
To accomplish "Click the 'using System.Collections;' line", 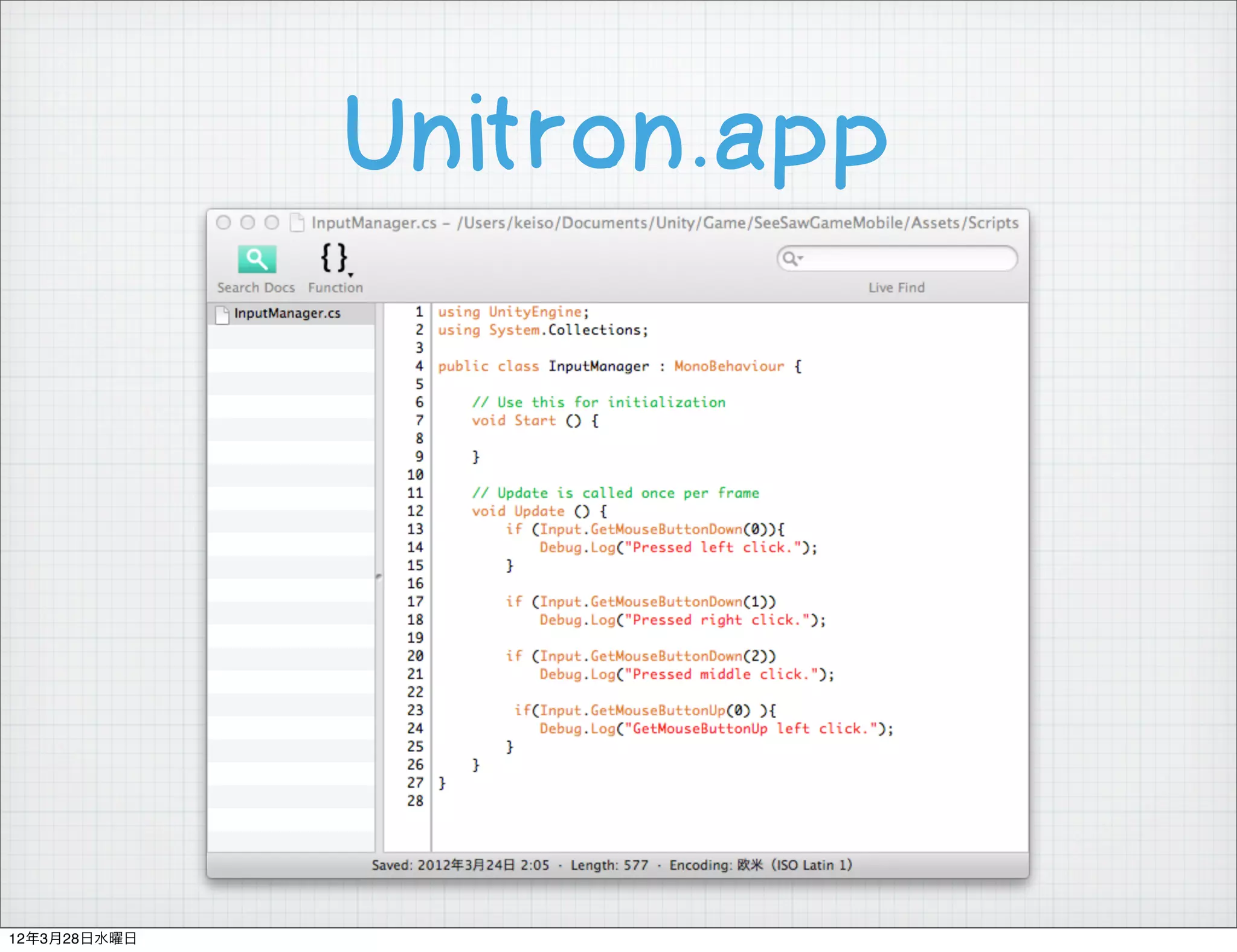I will tap(542, 330).
